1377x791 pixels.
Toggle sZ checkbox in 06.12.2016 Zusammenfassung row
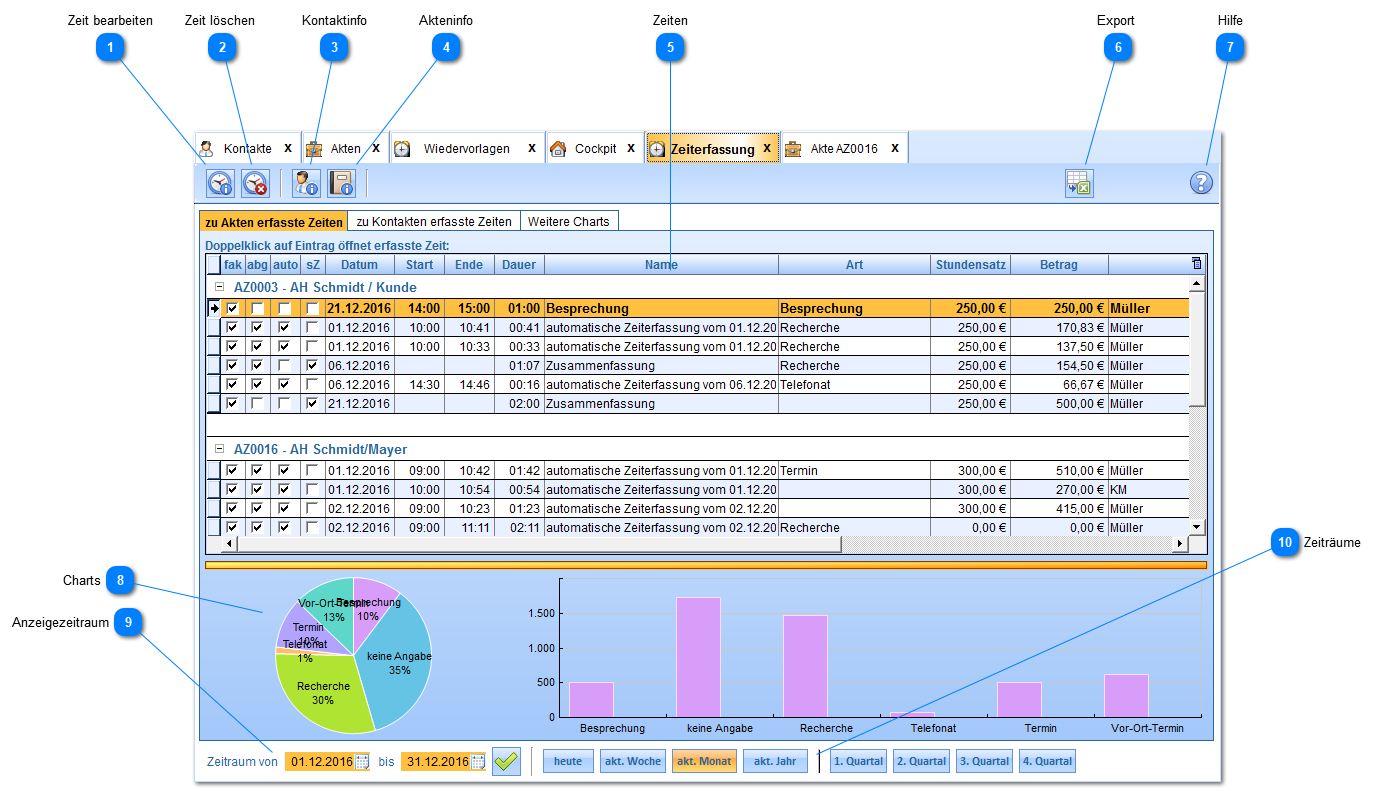pyautogui.click(x=312, y=366)
